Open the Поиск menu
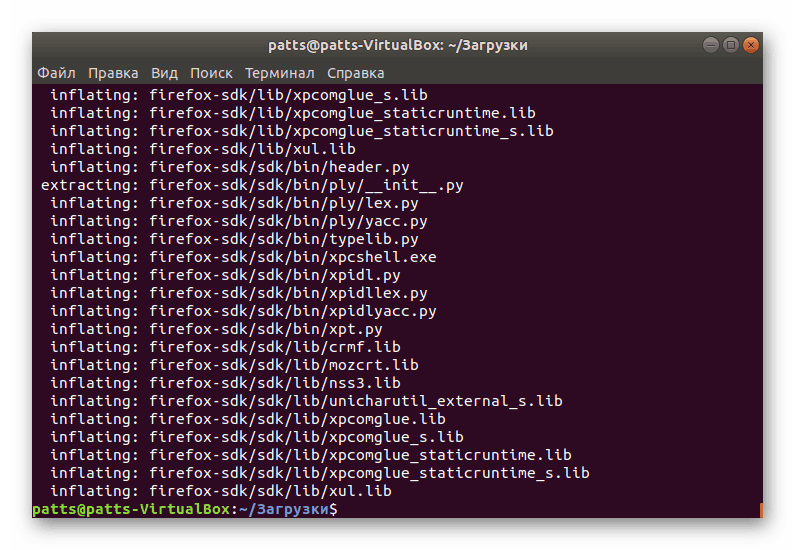This screenshot has height=550, width=795. coord(211,73)
